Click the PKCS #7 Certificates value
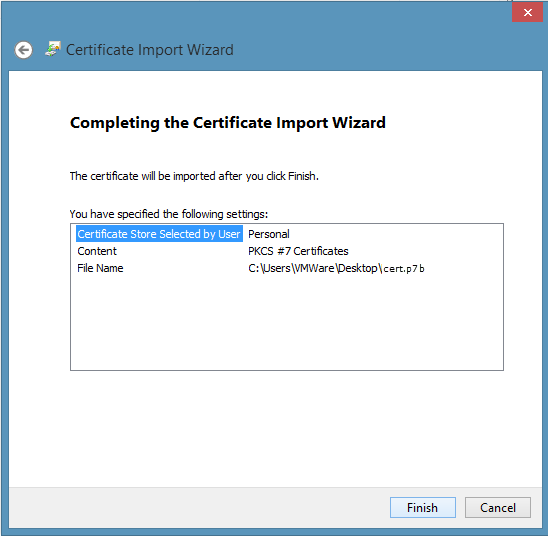This screenshot has height=536, width=548. (x=298, y=251)
